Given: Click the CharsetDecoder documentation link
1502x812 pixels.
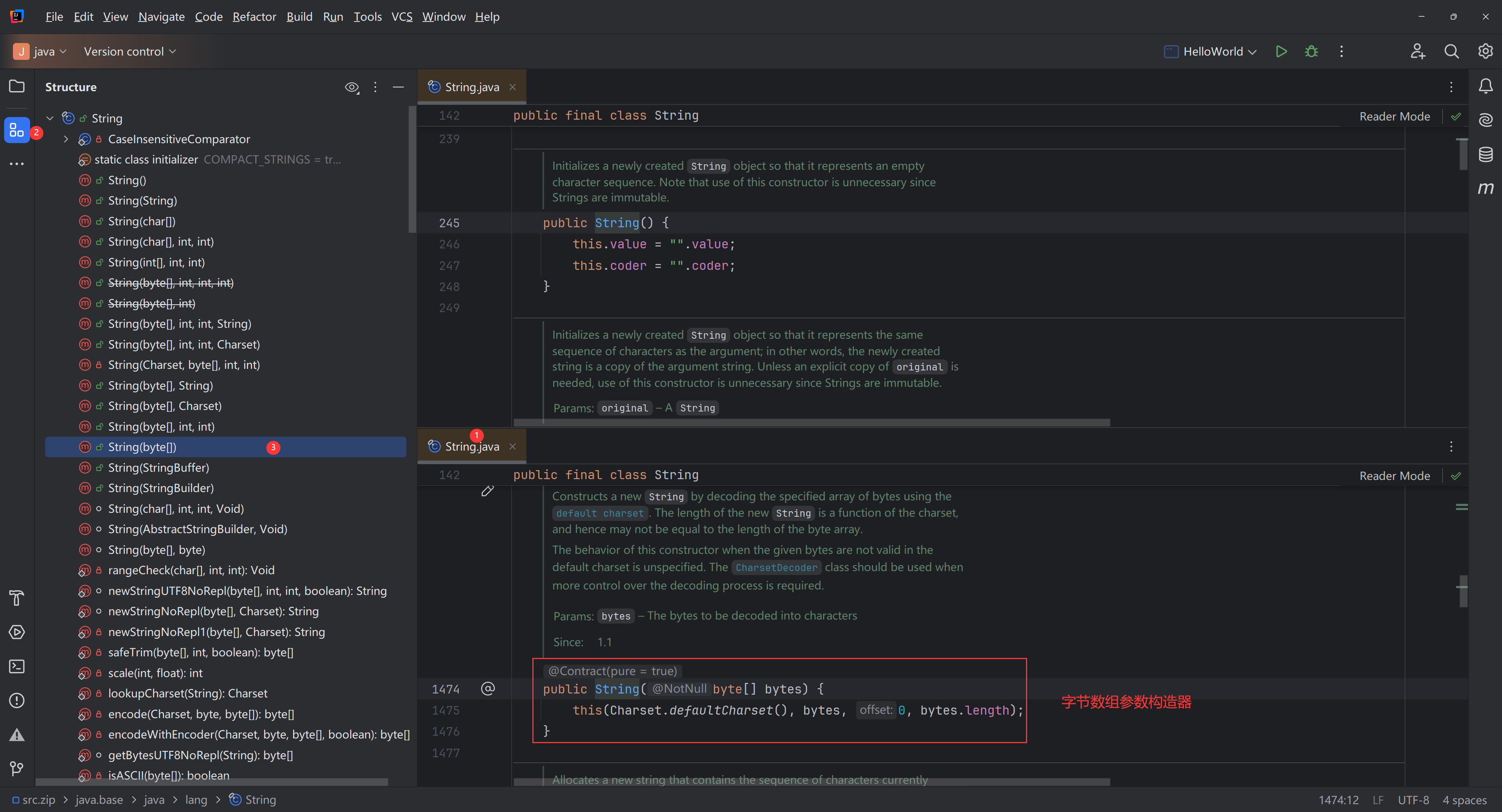Looking at the screenshot, I should tap(776, 567).
